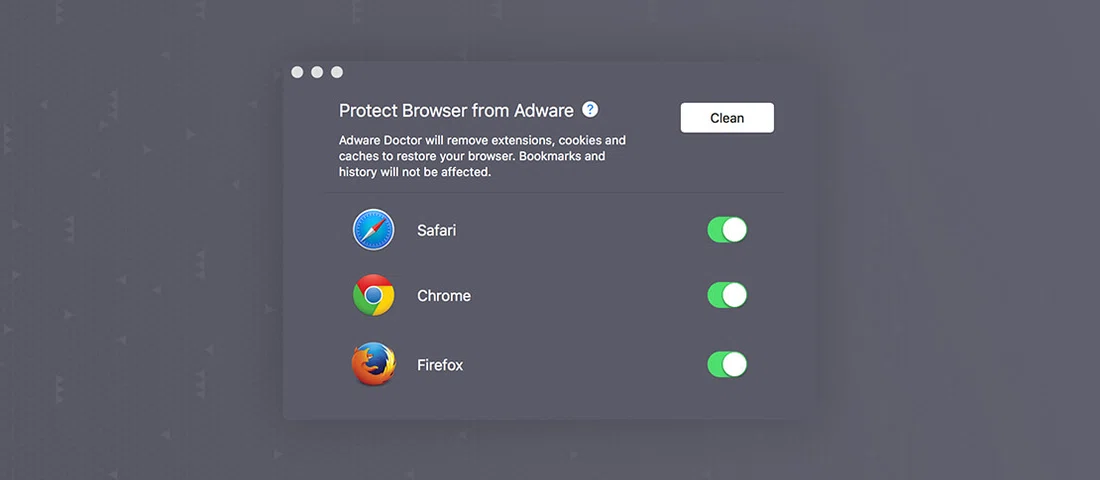Open help via the question mark icon
Viewport: 1100px width, 480px height.
pos(590,109)
